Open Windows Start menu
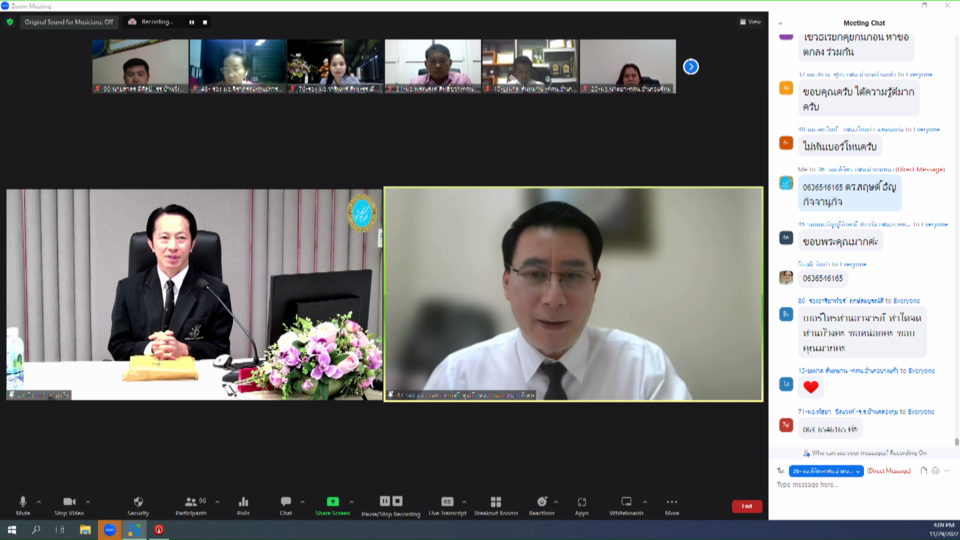 [x=12, y=530]
